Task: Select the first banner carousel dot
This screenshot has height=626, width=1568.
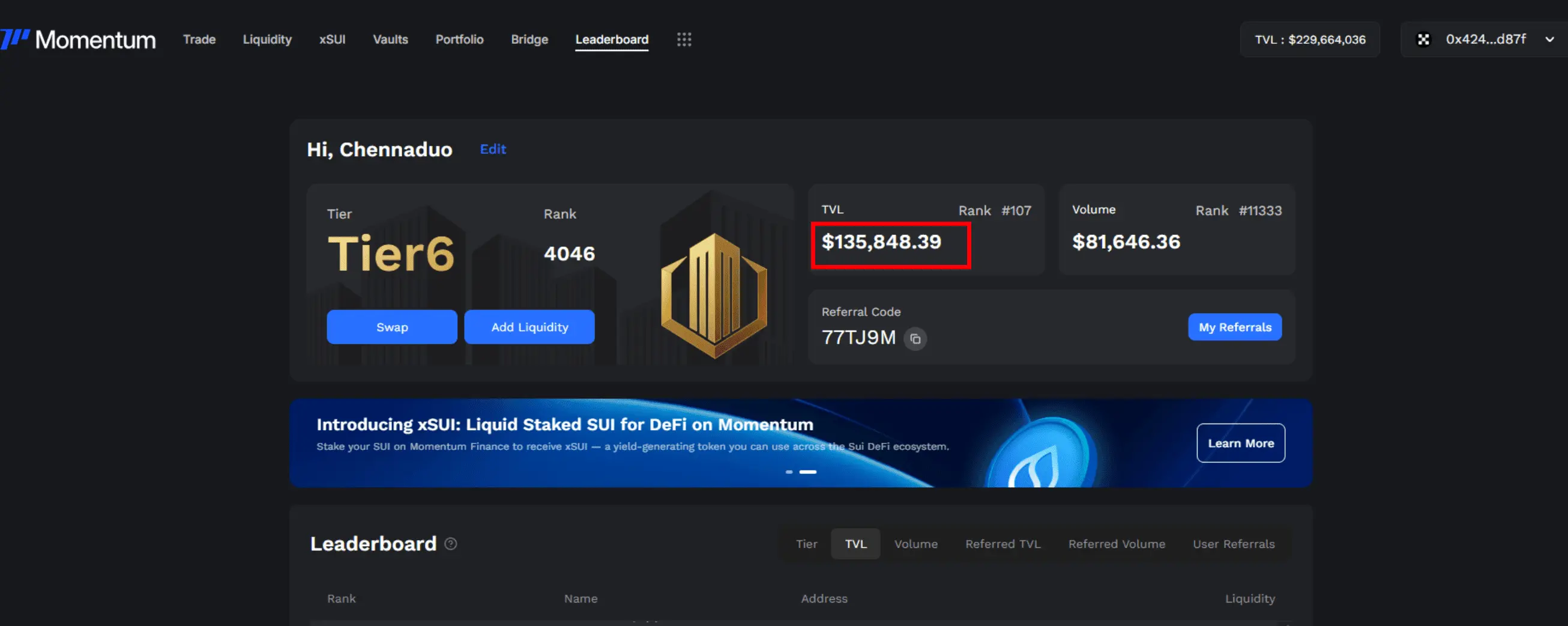Action: point(789,472)
